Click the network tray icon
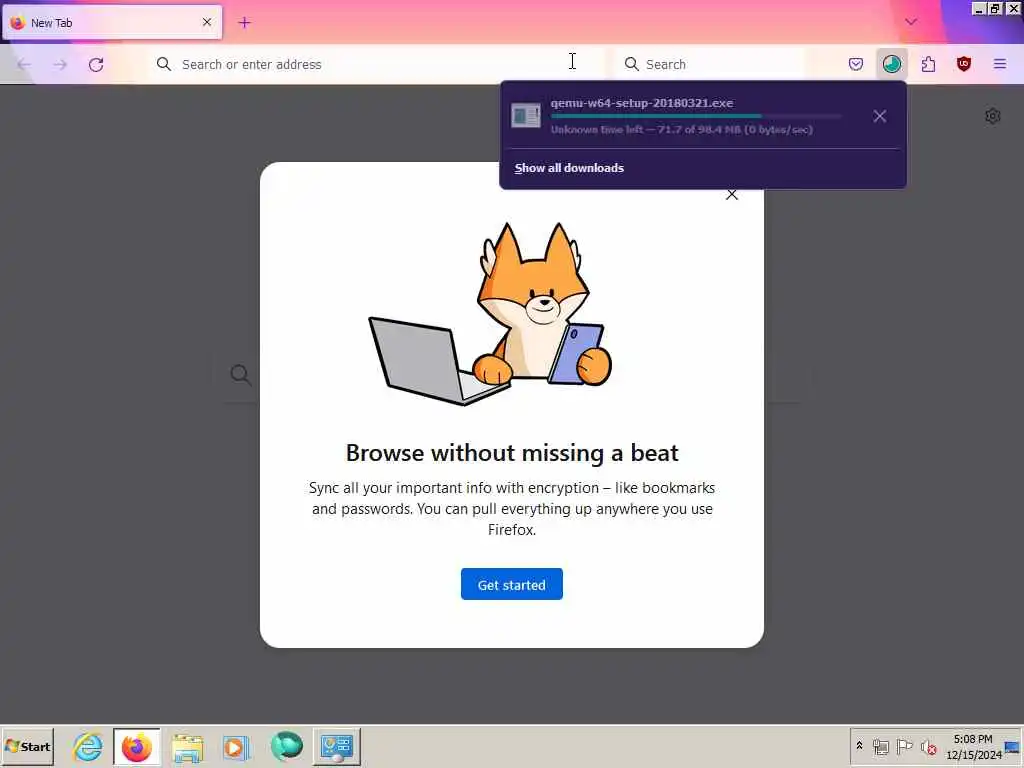This screenshot has height=768, width=1024. click(x=881, y=746)
